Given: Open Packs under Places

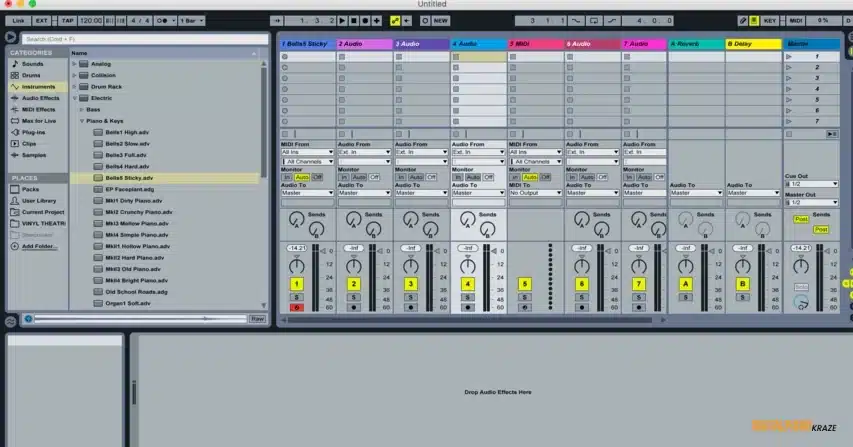Looking at the screenshot, I should pyautogui.click(x=30, y=189).
